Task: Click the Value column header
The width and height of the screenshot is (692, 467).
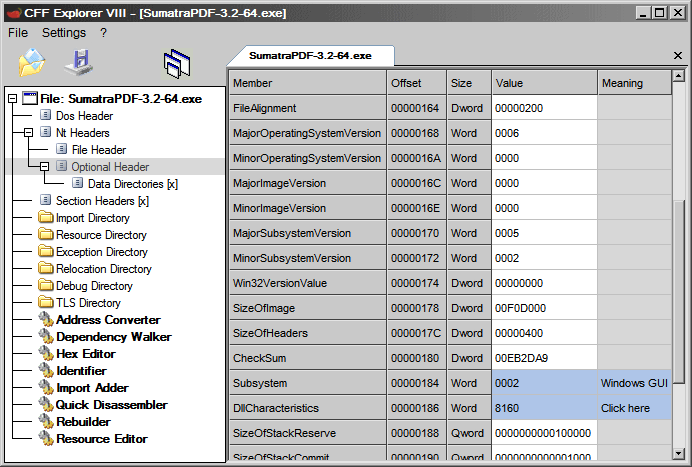Action: [545, 83]
